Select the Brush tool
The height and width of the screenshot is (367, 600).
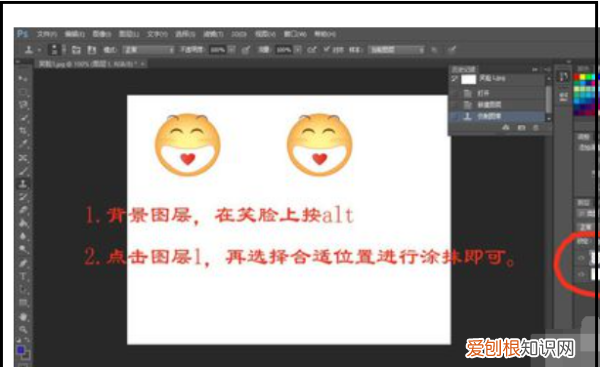(23, 171)
